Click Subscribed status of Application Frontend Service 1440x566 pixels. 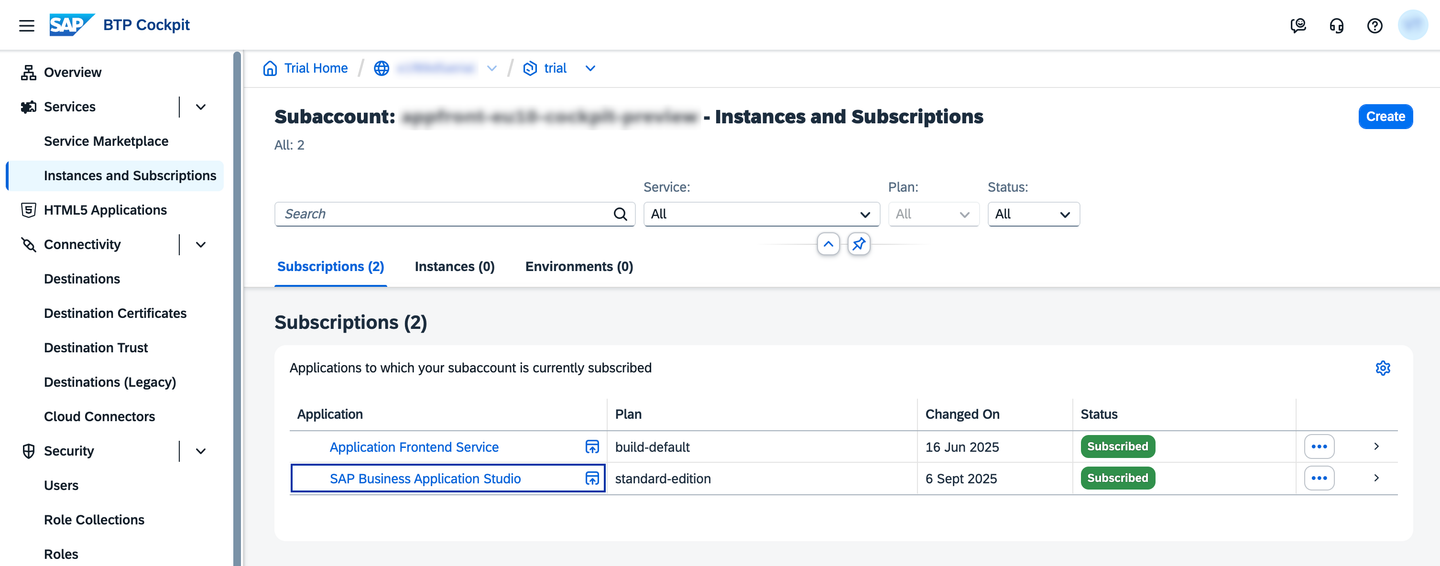tap(1118, 447)
